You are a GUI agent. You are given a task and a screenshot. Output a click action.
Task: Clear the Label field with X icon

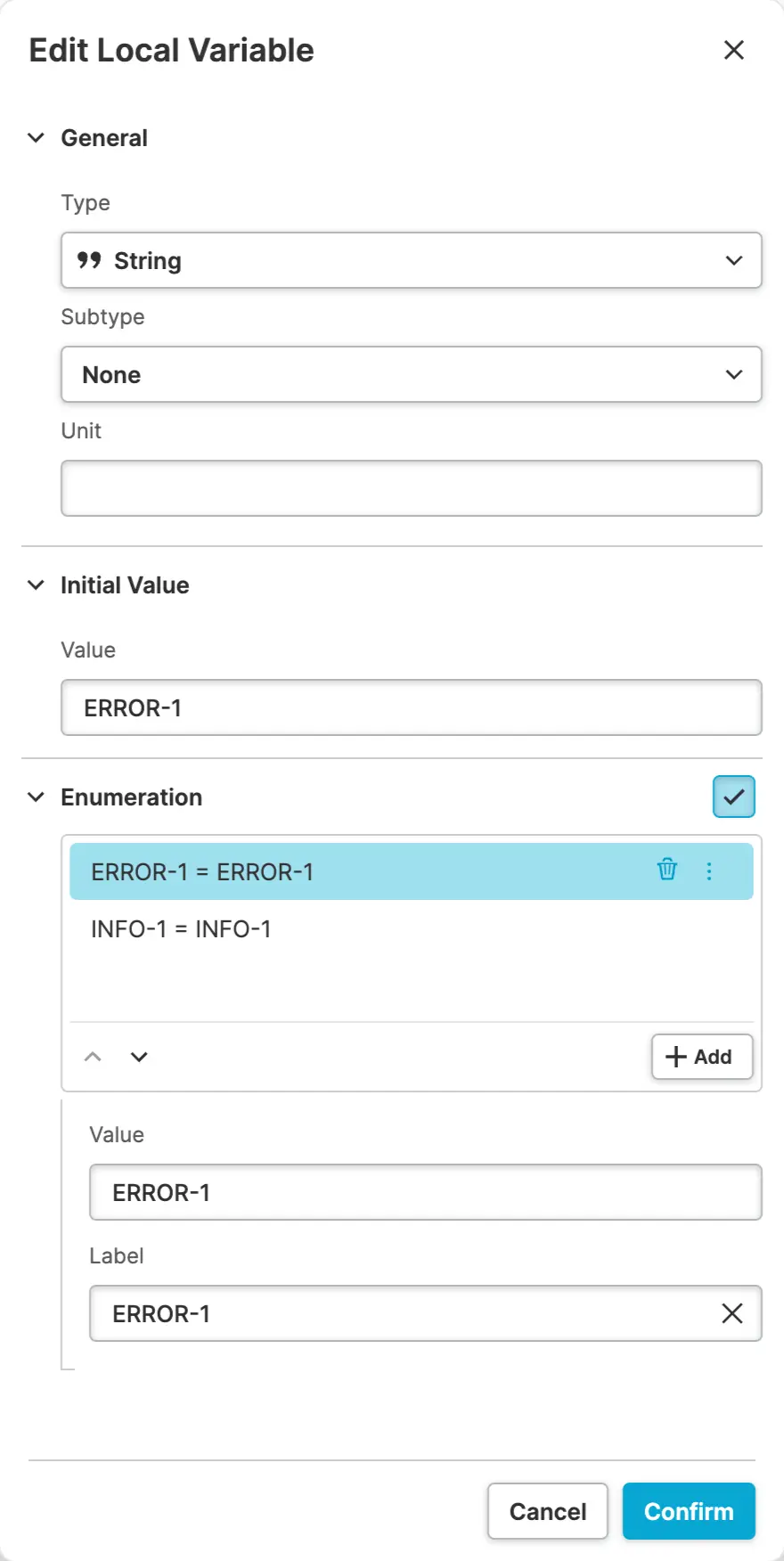click(732, 1313)
